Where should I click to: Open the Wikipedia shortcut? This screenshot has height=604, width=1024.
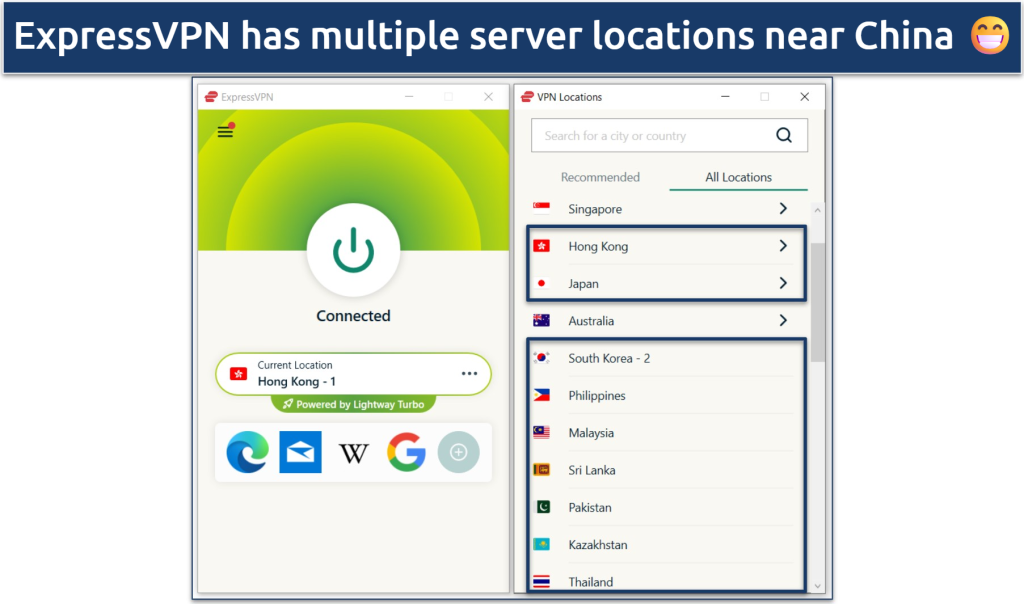click(x=353, y=453)
